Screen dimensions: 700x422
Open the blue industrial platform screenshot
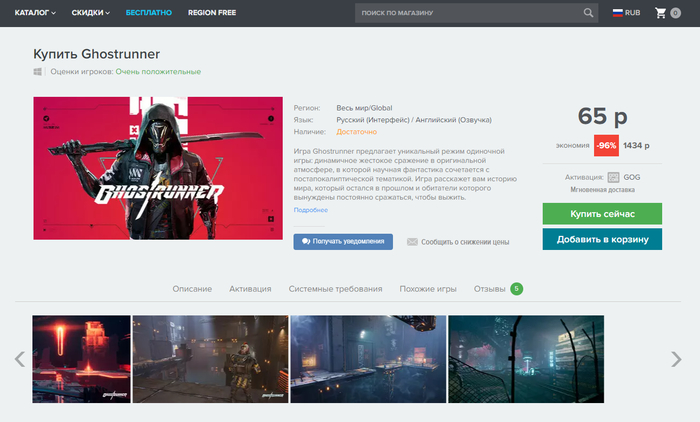tap(368, 359)
